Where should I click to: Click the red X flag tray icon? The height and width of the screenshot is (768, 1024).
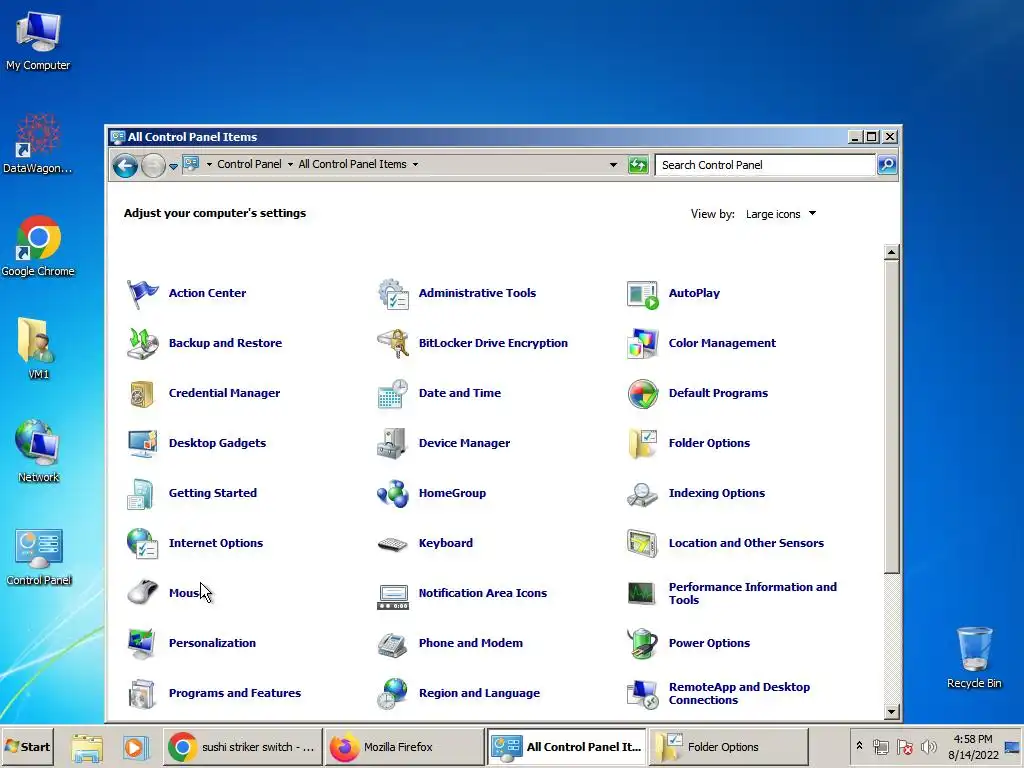[x=904, y=746]
